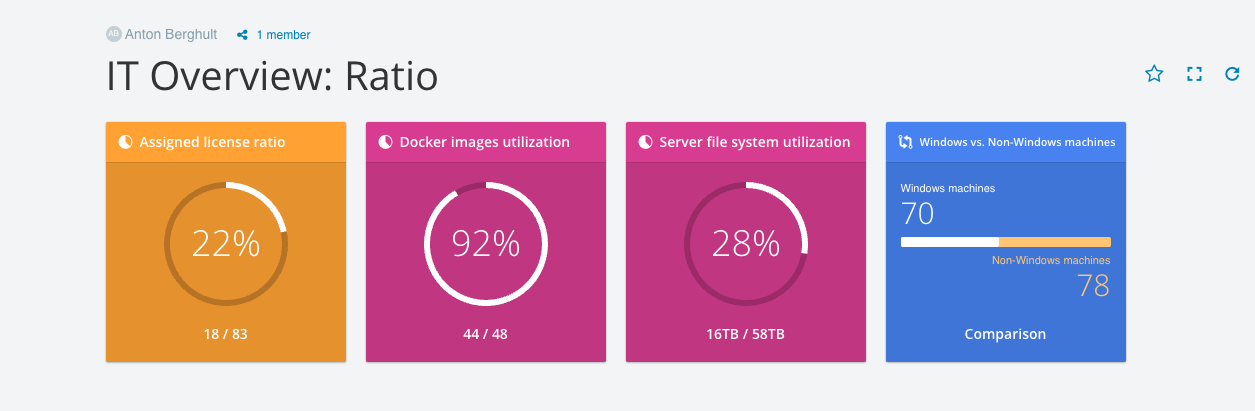This screenshot has width=1255, height=411.
Task: Click the IT Overview: Ratio title
Action: click(272, 76)
